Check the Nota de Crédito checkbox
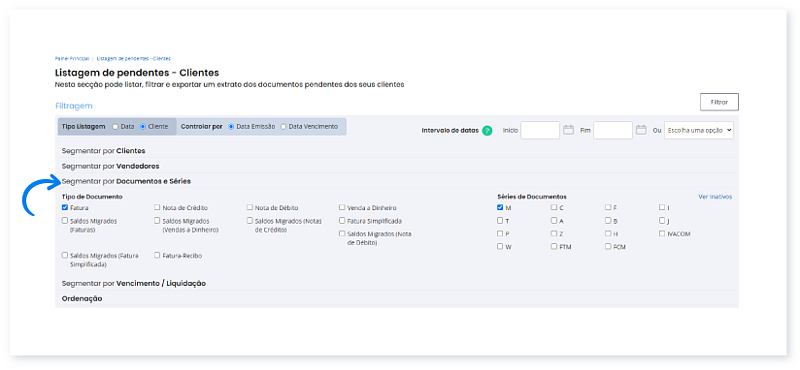 coord(157,208)
